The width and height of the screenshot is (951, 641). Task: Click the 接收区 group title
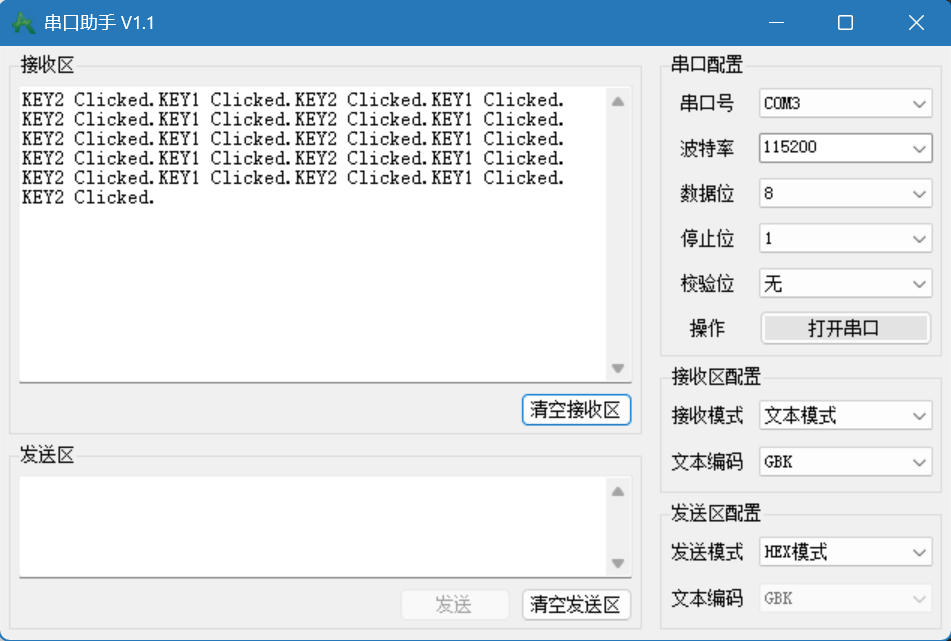pyautogui.click(x=47, y=64)
